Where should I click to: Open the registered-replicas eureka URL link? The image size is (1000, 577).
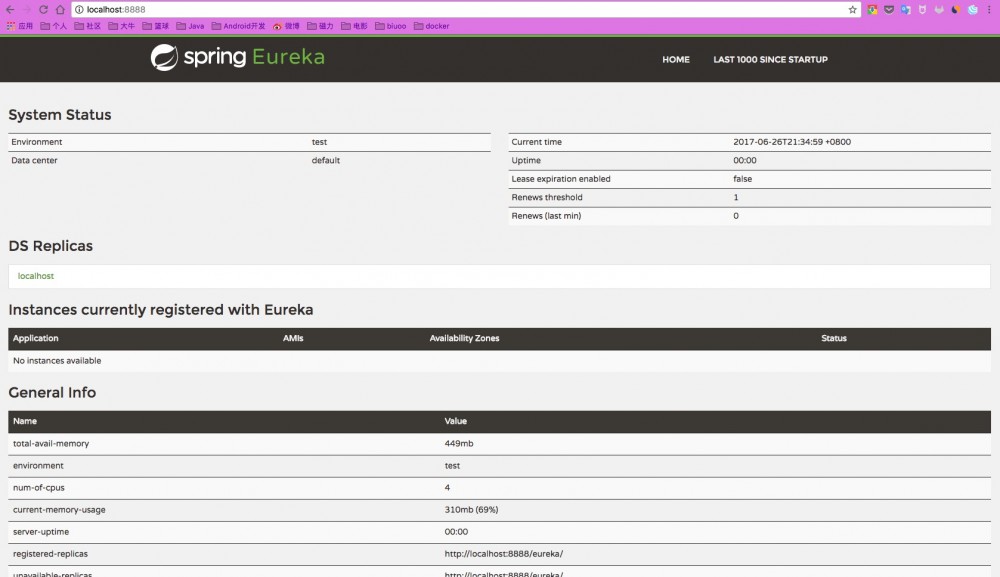[x=505, y=554]
